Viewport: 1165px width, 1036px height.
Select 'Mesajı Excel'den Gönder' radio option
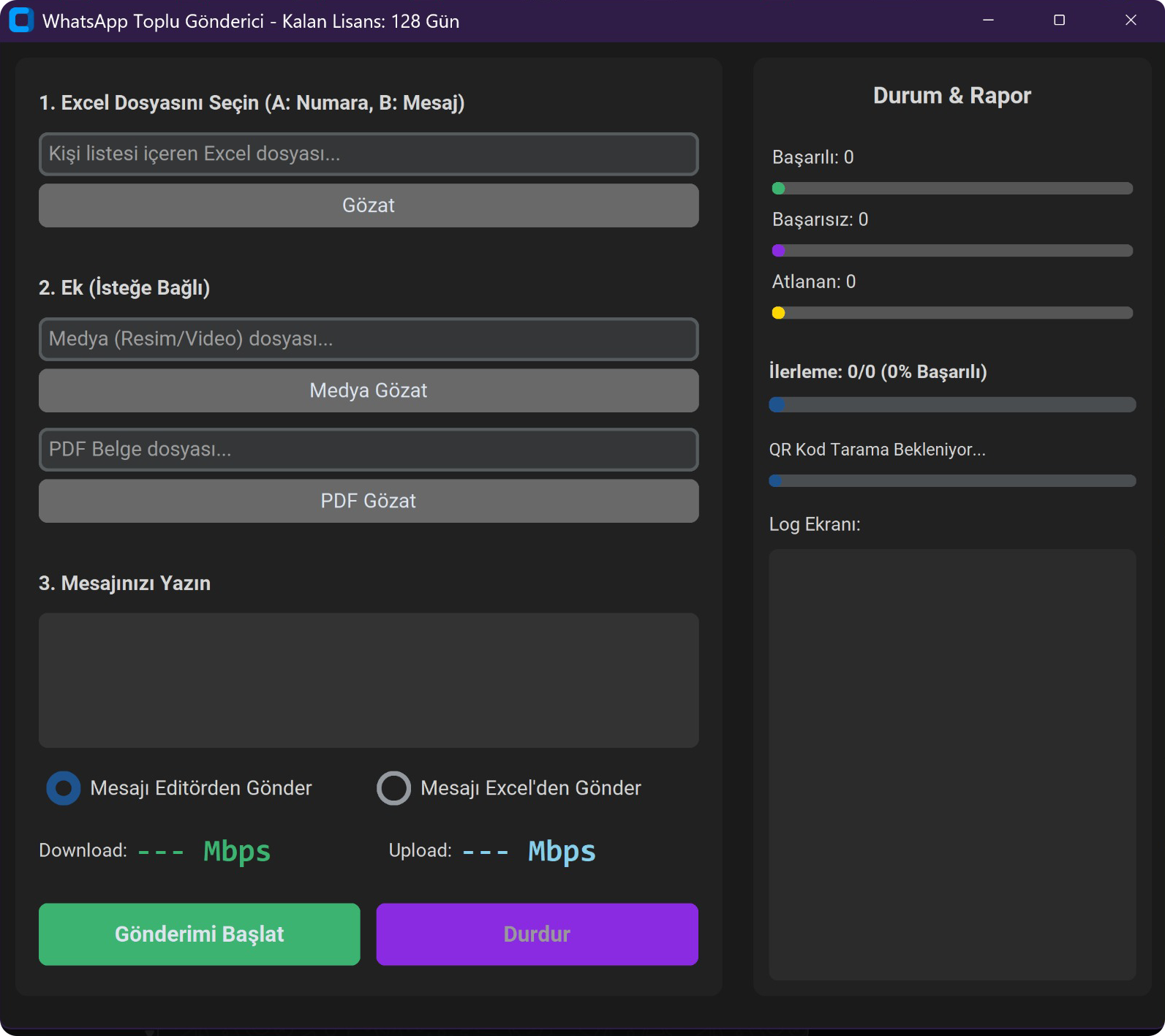(x=394, y=788)
